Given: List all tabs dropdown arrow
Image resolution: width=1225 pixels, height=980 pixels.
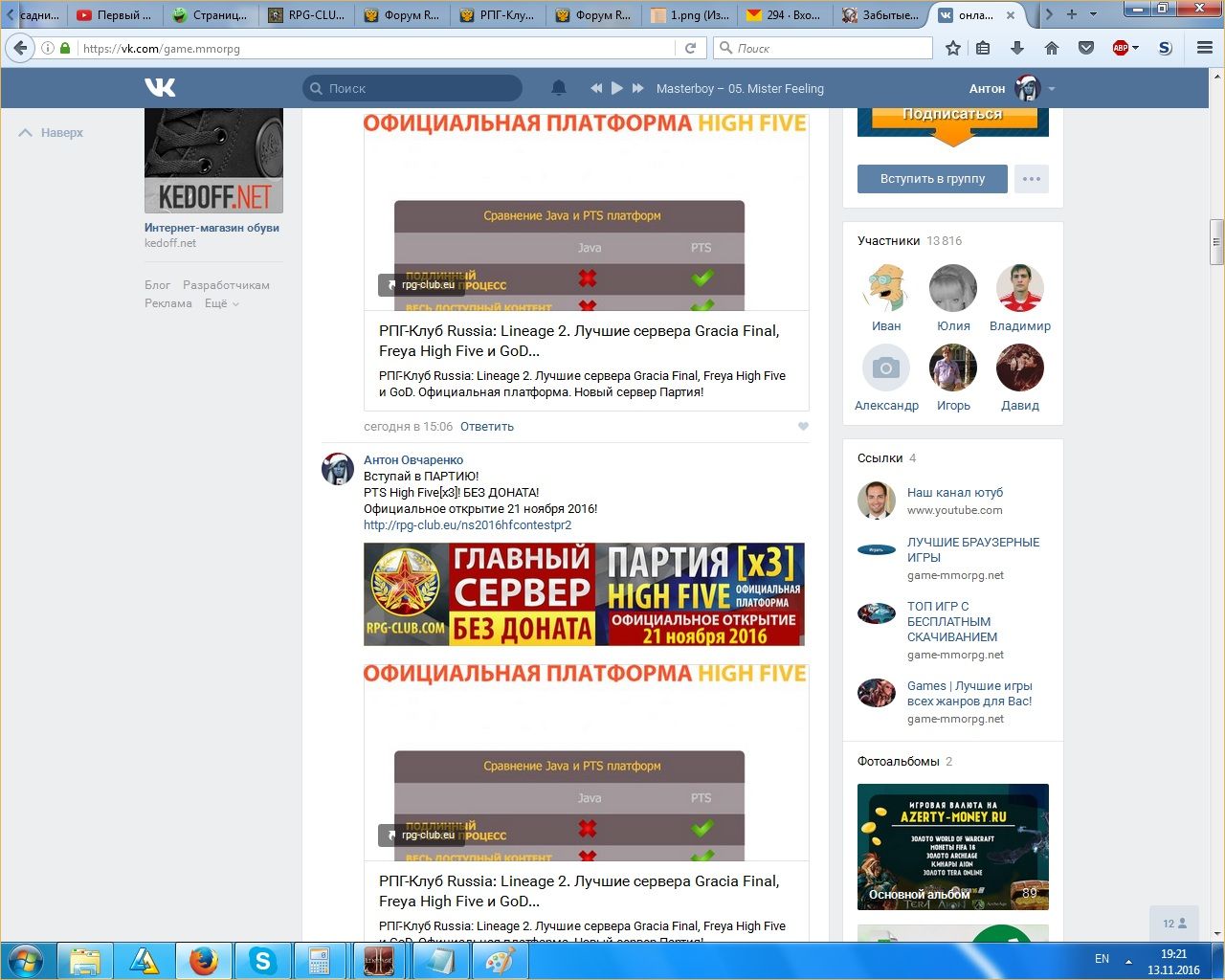Looking at the screenshot, I should [1093, 14].
